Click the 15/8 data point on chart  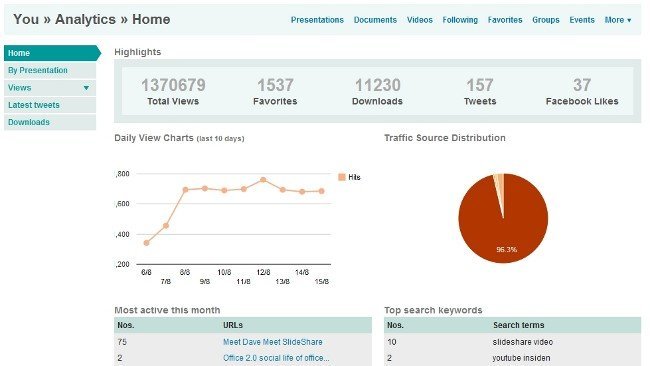coord(322,191)
